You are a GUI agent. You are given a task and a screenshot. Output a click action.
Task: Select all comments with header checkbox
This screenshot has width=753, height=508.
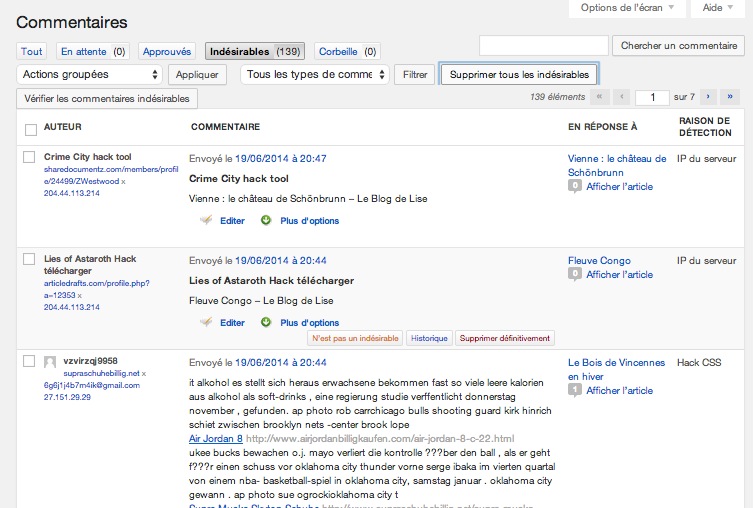click(30, 129)
